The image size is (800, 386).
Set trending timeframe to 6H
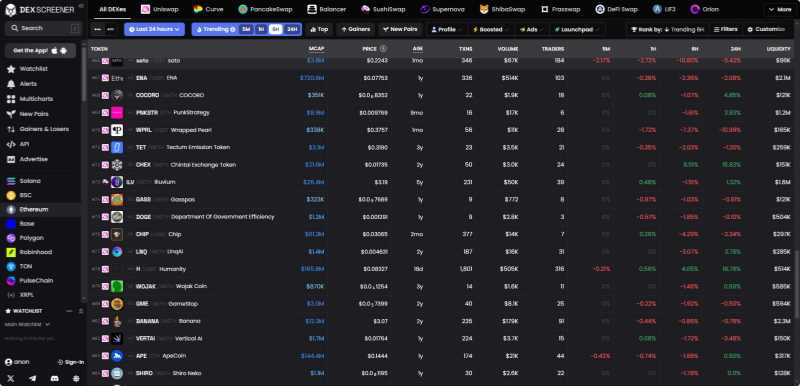[x=276, y=30]
